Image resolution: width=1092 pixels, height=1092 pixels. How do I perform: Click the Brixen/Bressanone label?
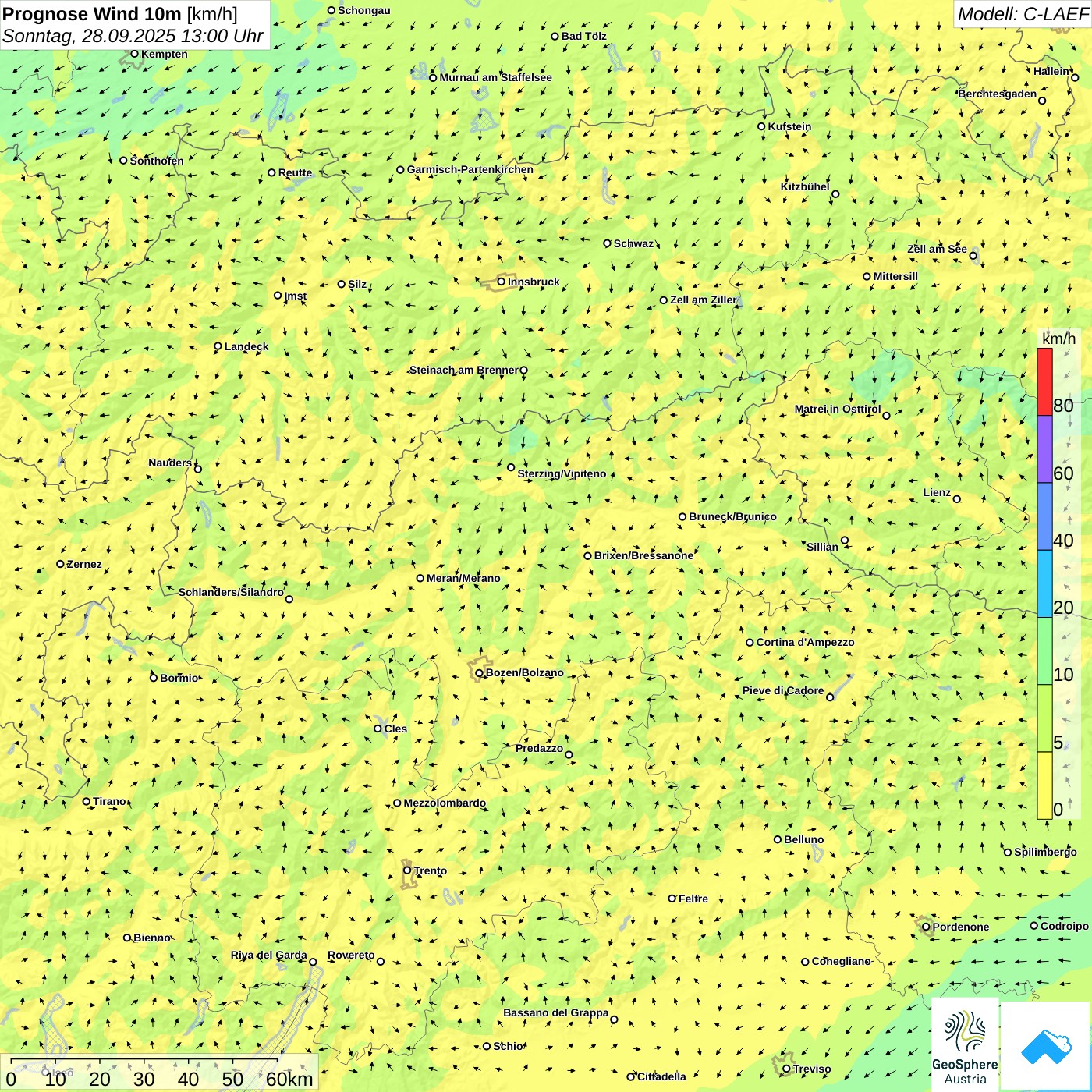[643, 555]
